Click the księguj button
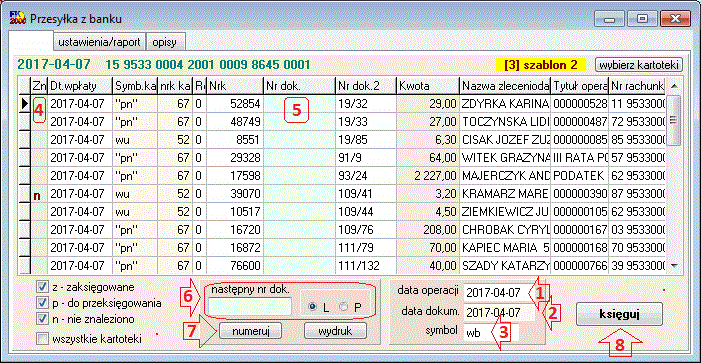The height and width of the screenshot is (363, 701). [x=619, y=314]
